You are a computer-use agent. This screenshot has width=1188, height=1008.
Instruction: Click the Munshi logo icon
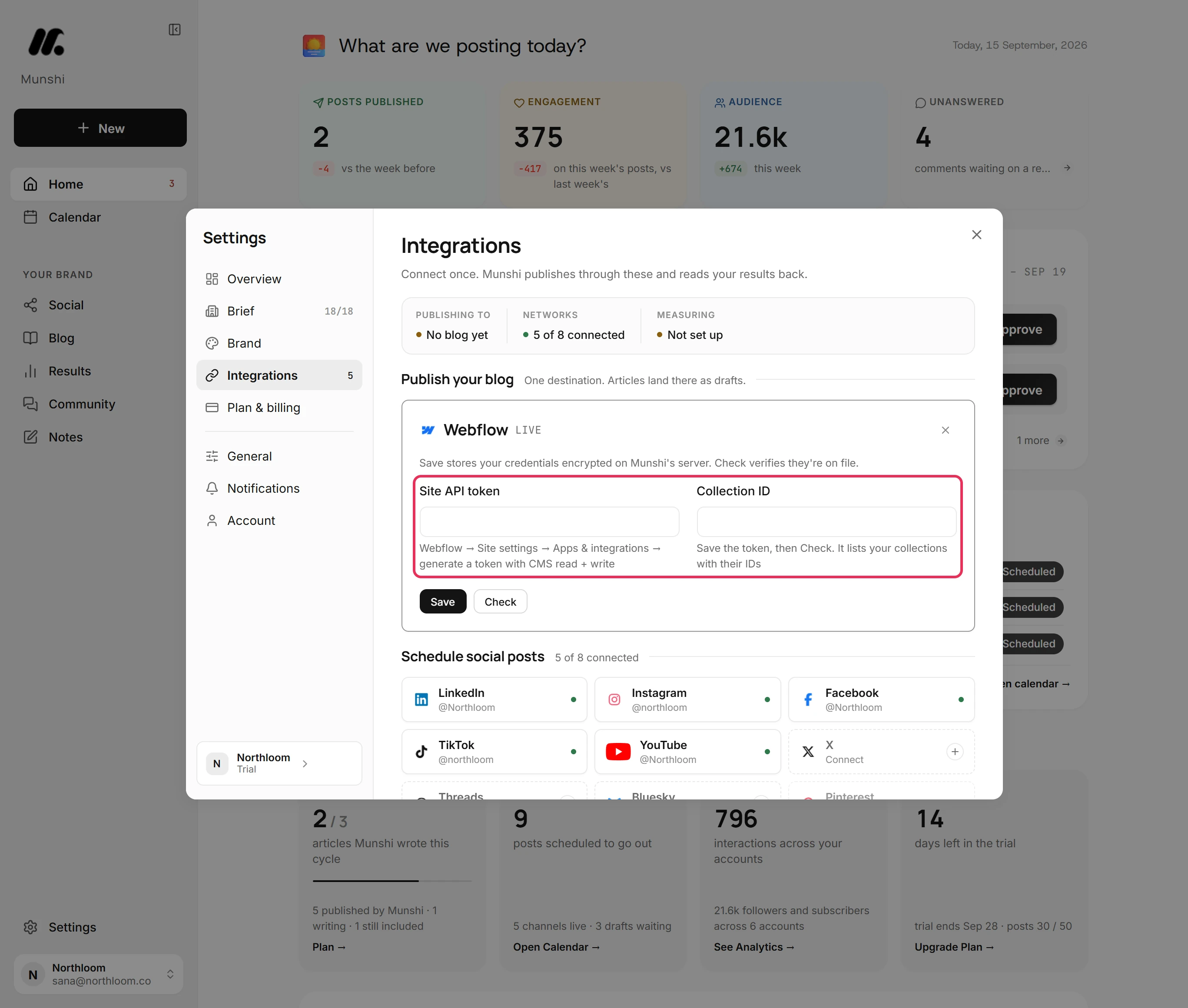tap(46, 42)
